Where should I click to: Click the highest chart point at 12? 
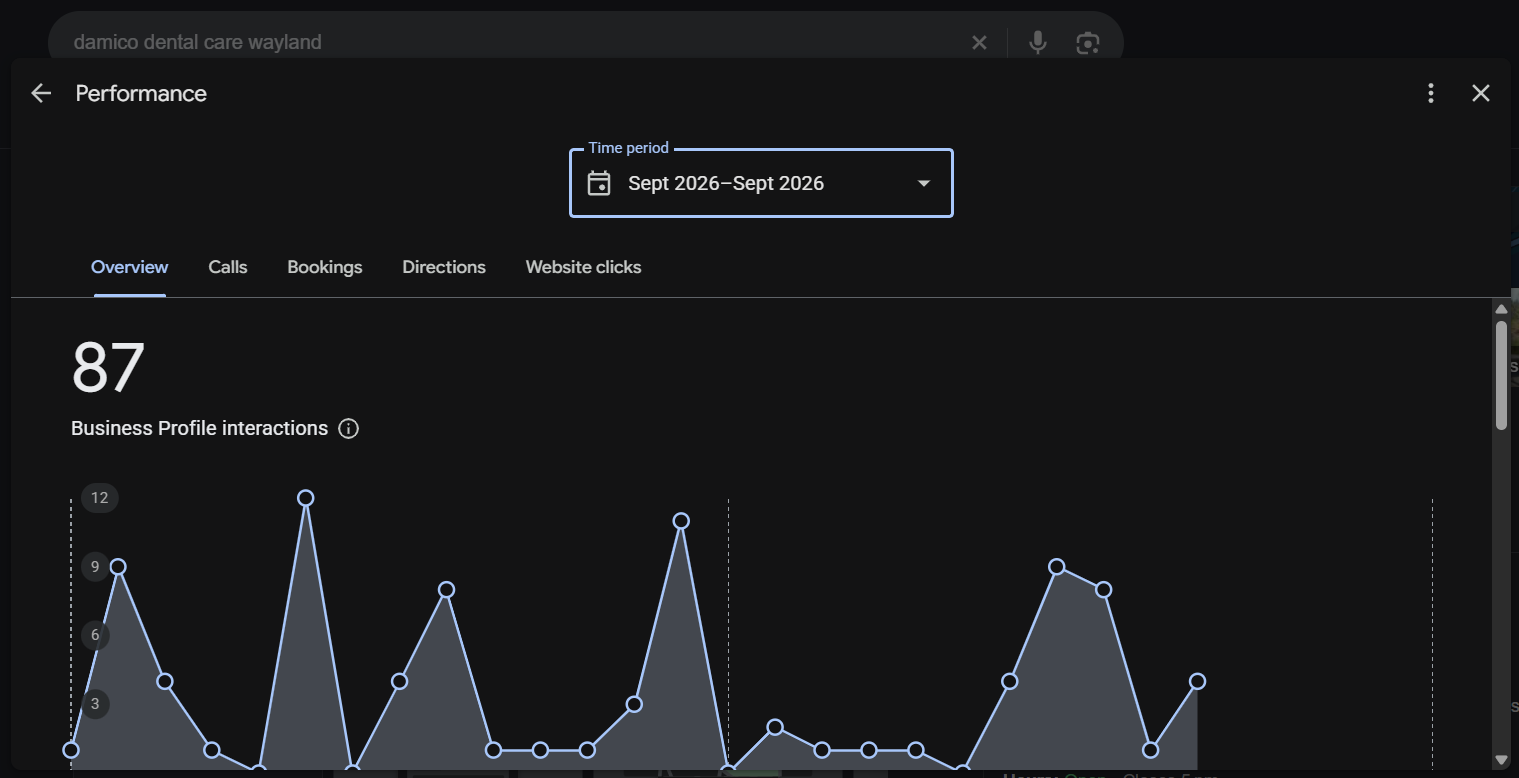[306, 498]
